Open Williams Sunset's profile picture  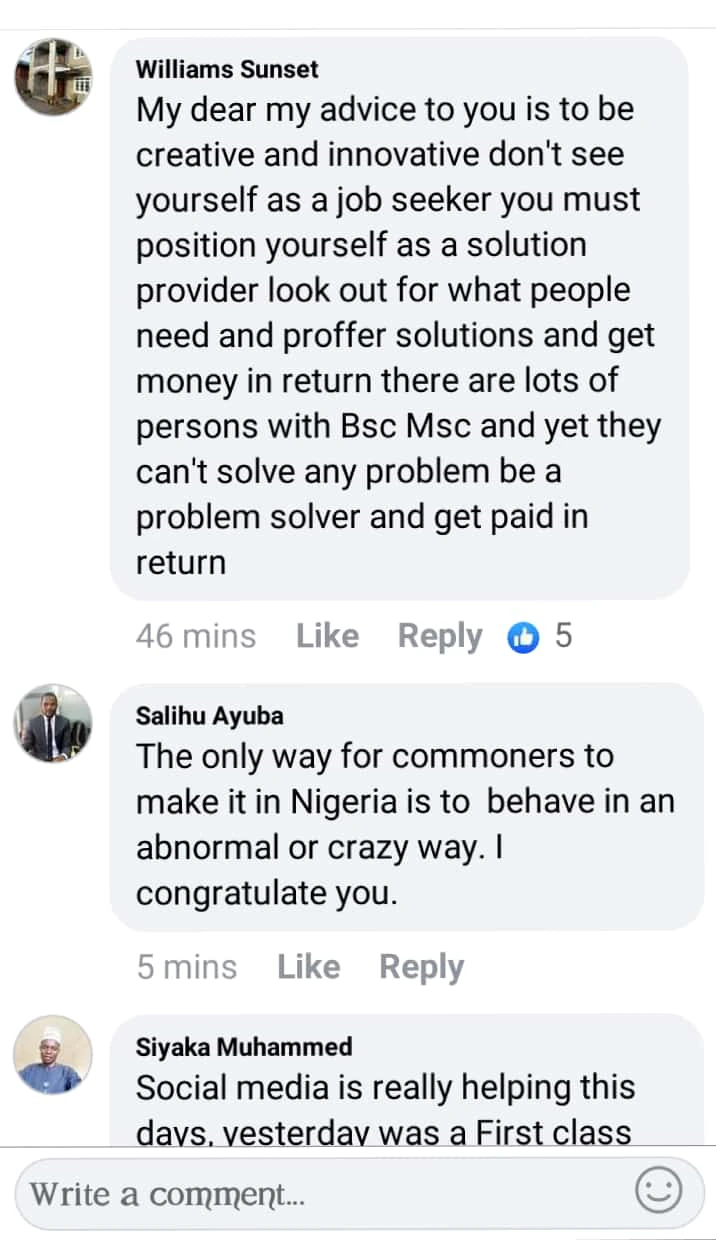click(53, 78)
